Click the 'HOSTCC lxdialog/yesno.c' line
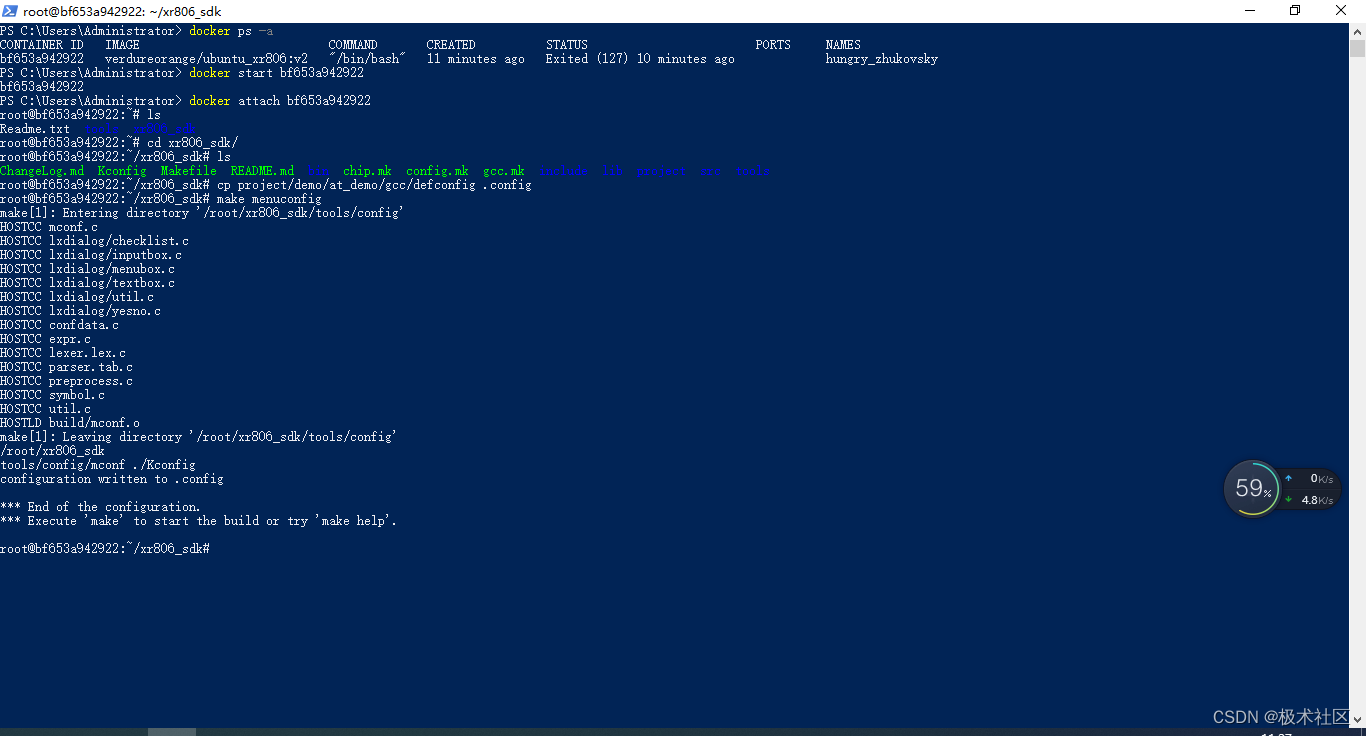The height and width of the screenshot is (736, 1366). coord(80,311)
